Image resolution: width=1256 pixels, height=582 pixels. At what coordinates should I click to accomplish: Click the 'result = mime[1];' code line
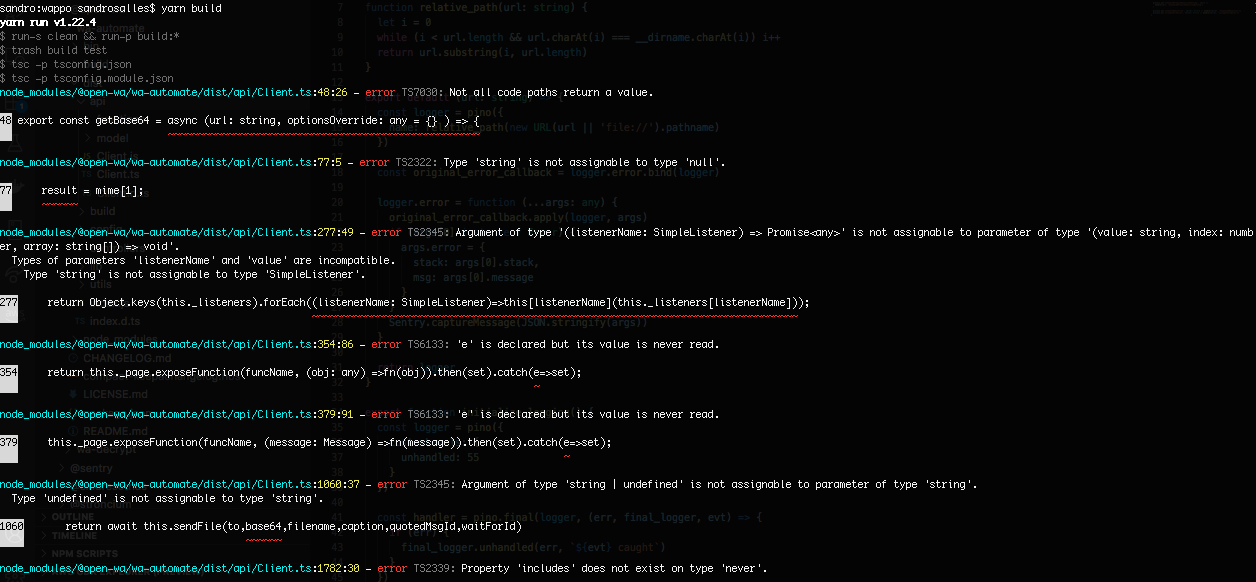coord(92,190)
